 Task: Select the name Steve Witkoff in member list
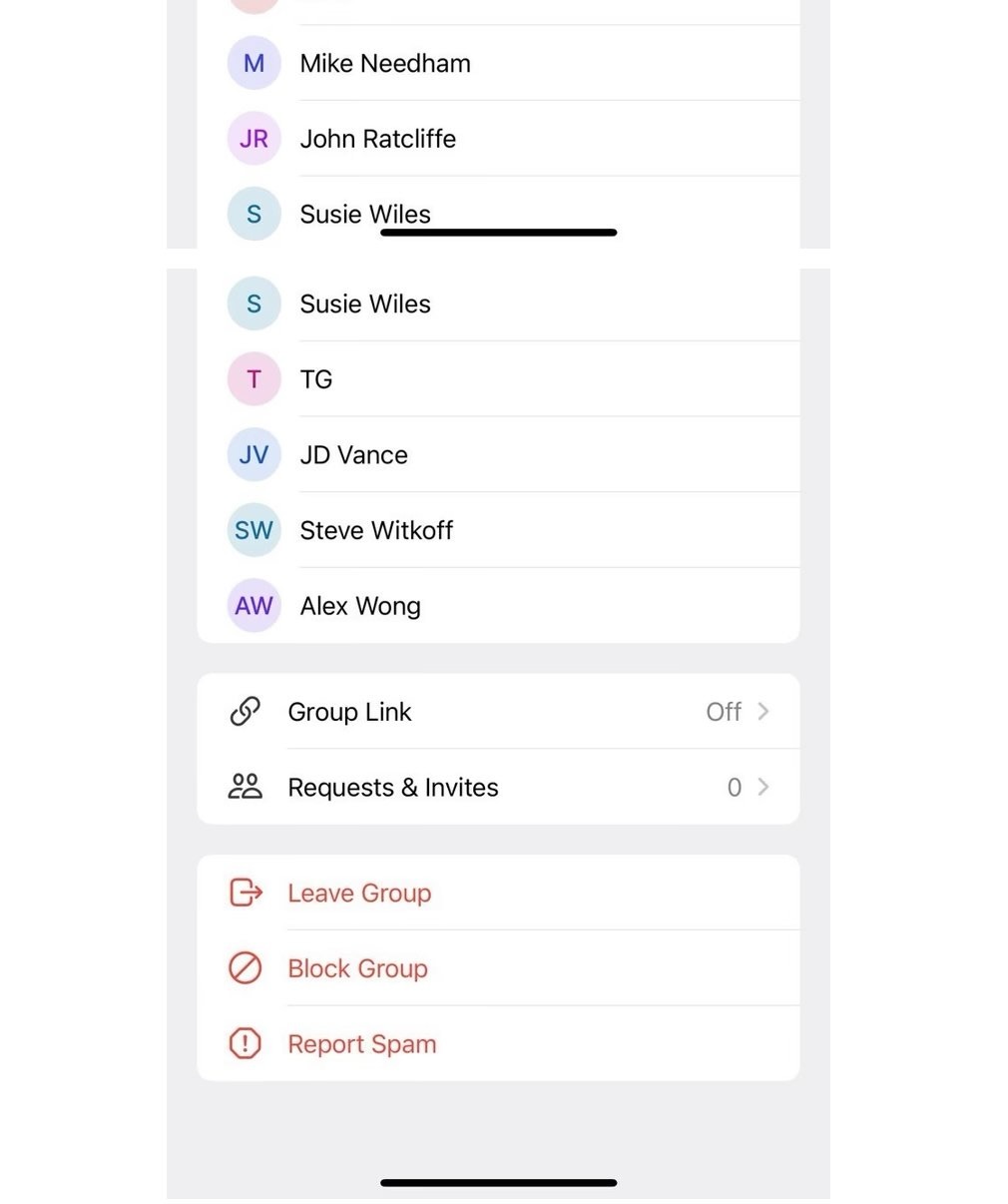point(376,530)
